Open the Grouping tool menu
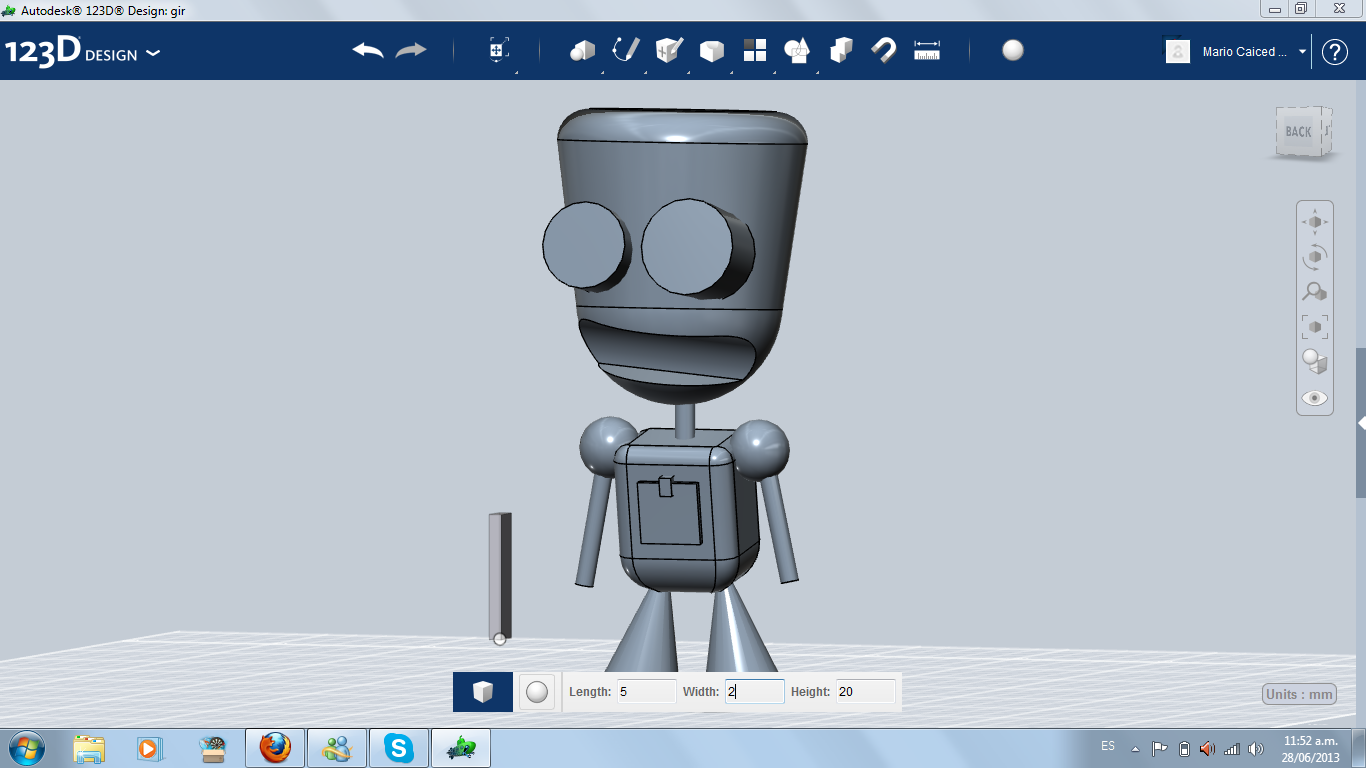The image size is (1366, 768). pyautogui.click(x=797, y=50)
